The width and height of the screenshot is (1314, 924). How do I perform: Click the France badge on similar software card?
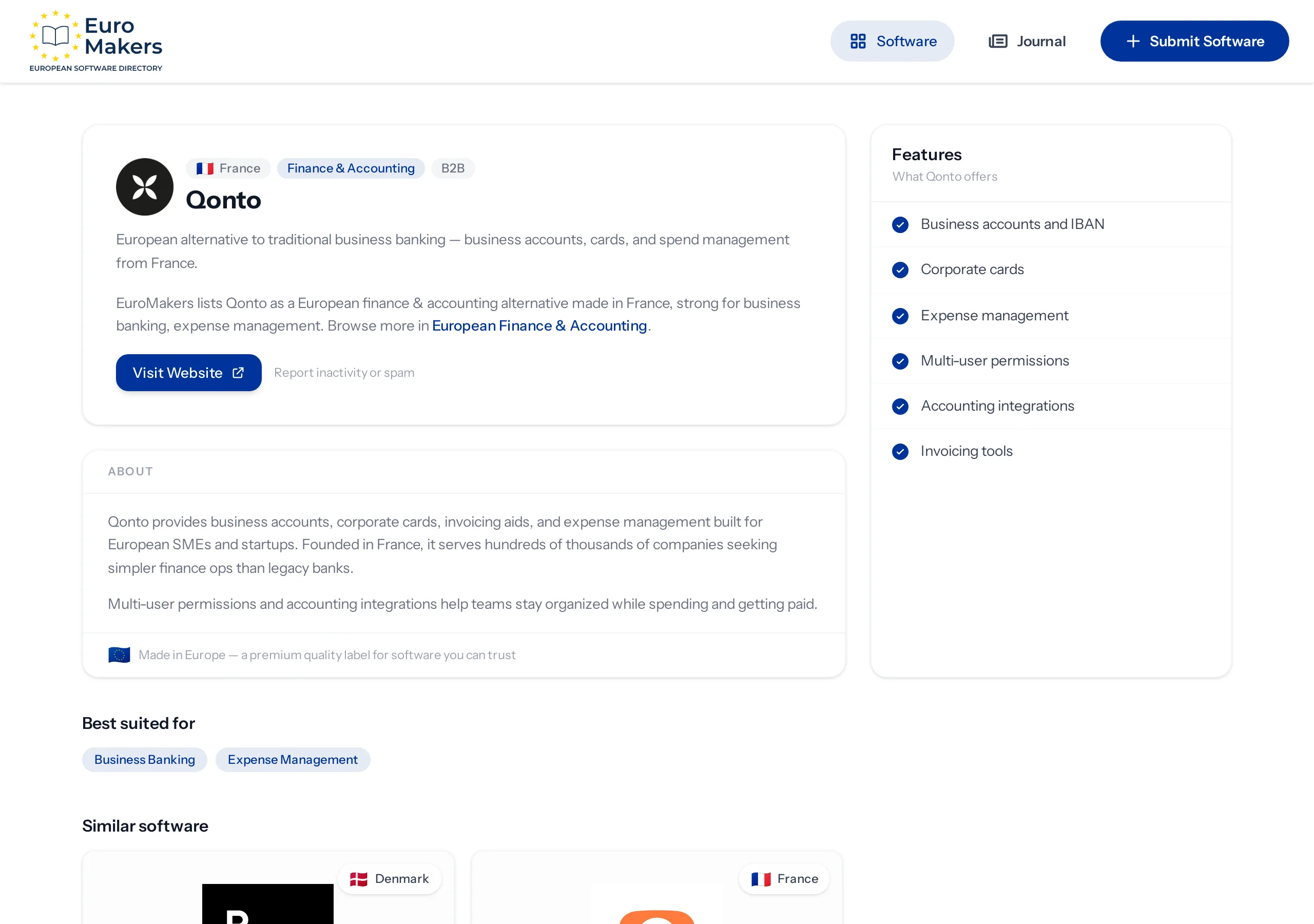click(784, 879)
